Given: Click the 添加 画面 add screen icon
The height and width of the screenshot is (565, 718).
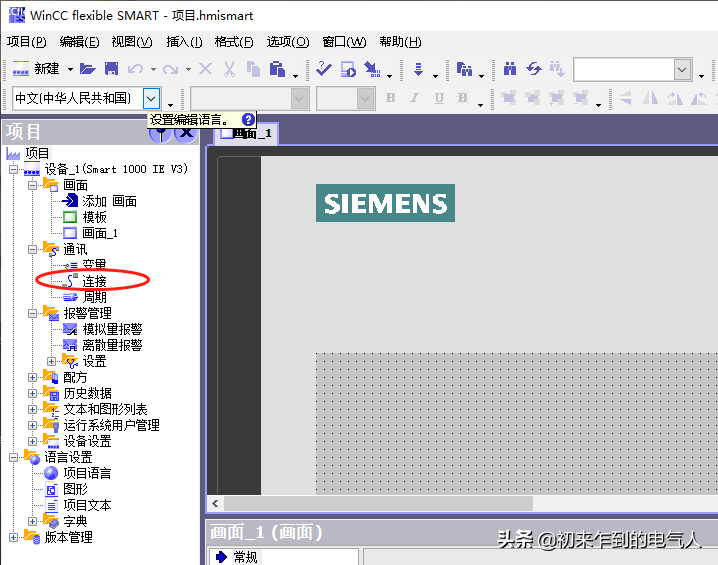Looking at the screenshot, I should tap(70, 201).
